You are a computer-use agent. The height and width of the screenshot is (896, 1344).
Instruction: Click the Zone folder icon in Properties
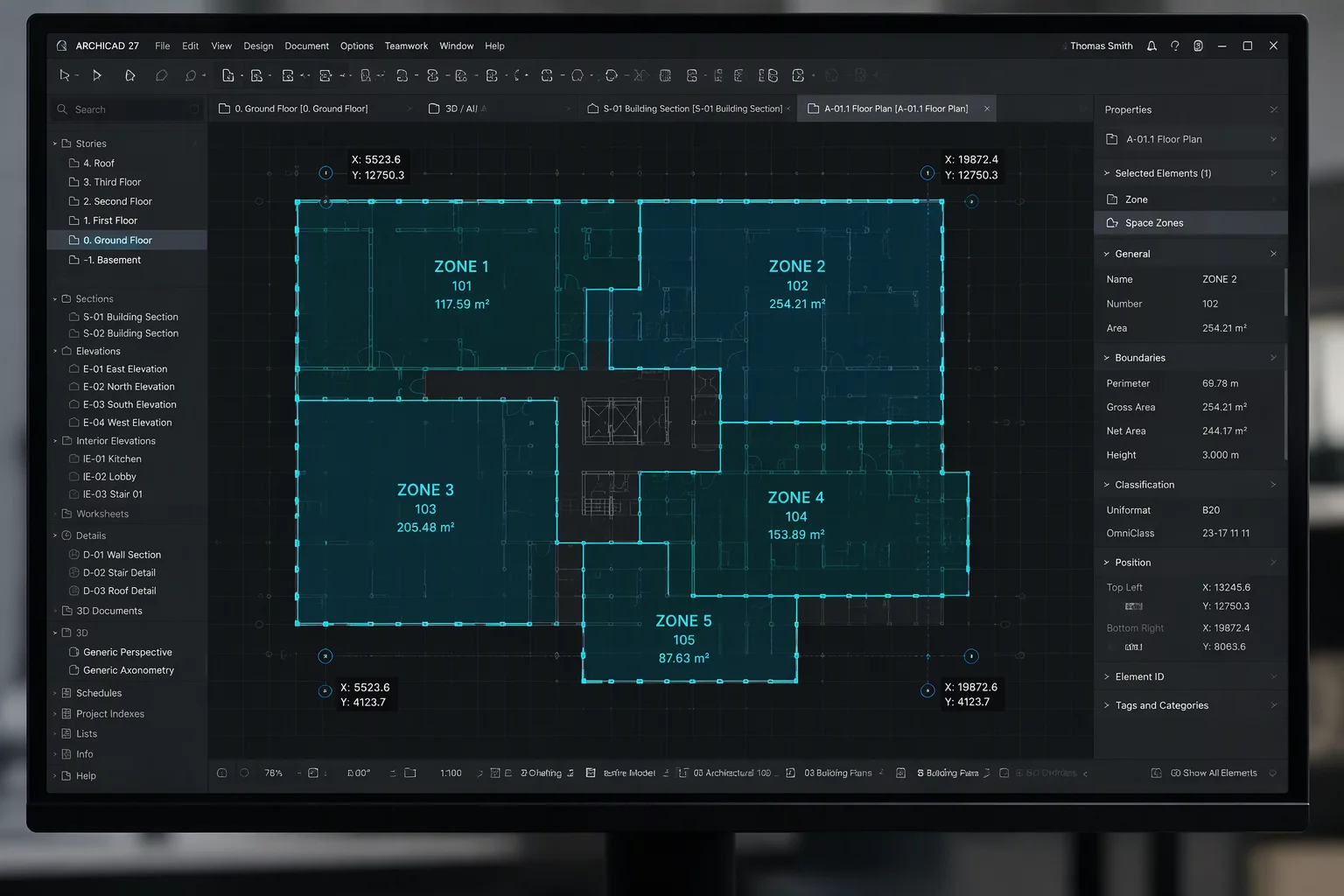1112,199
